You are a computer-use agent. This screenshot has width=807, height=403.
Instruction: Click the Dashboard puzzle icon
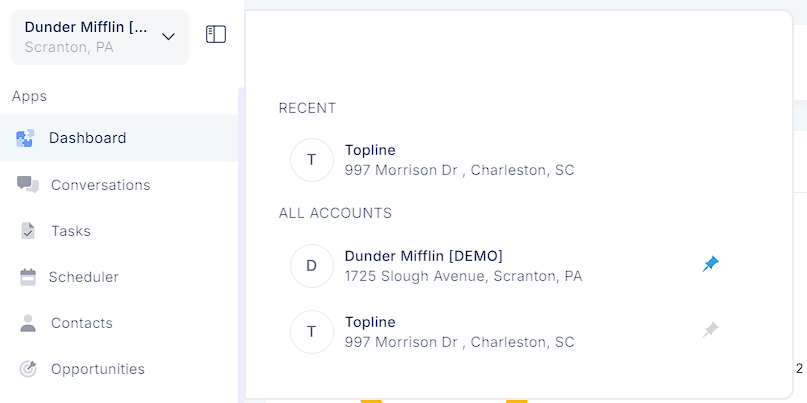25,138
